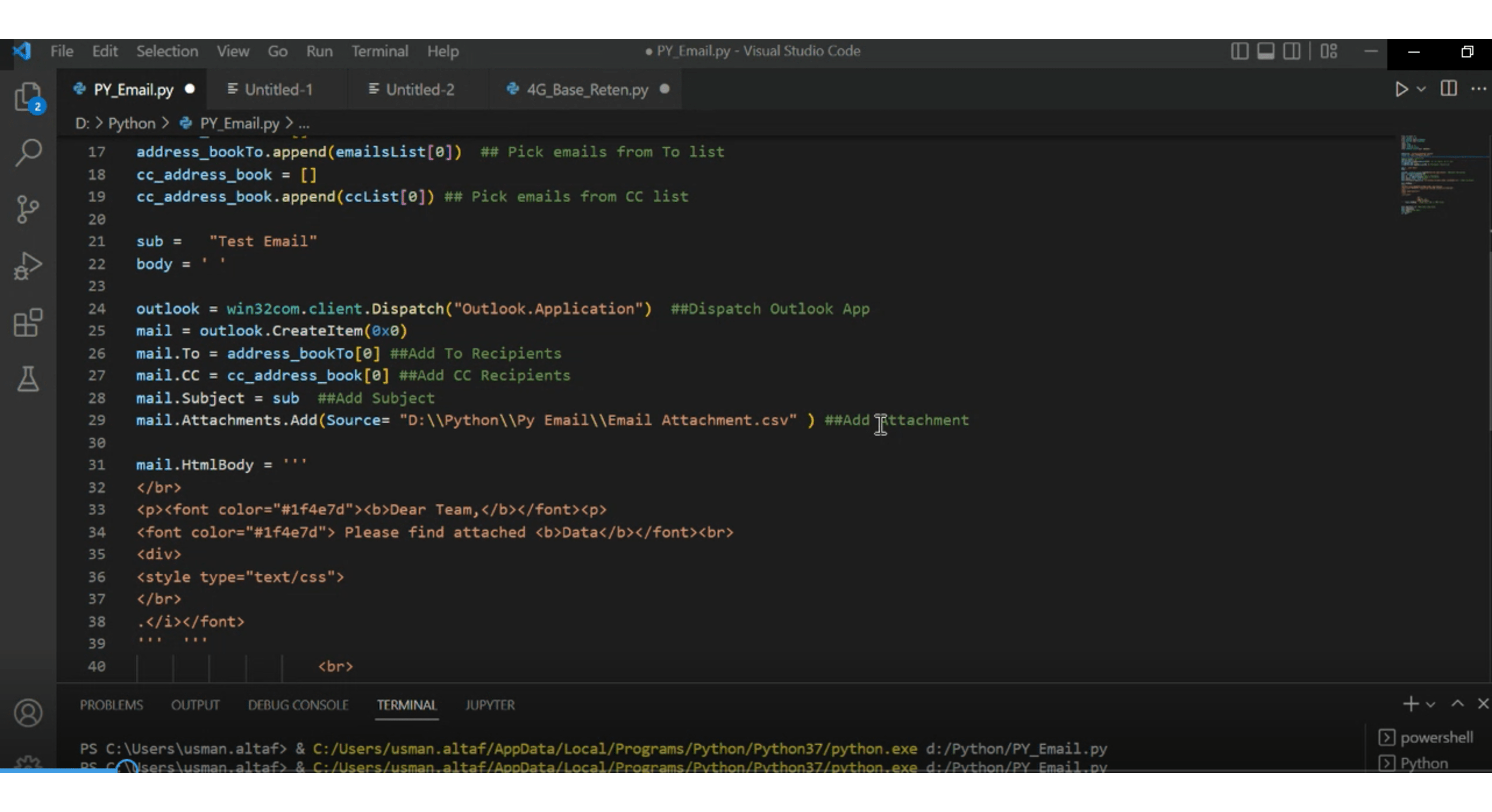This screenshot has height=812, width=1492.
Task: Run the Python file with play button
Action: 1401,89
